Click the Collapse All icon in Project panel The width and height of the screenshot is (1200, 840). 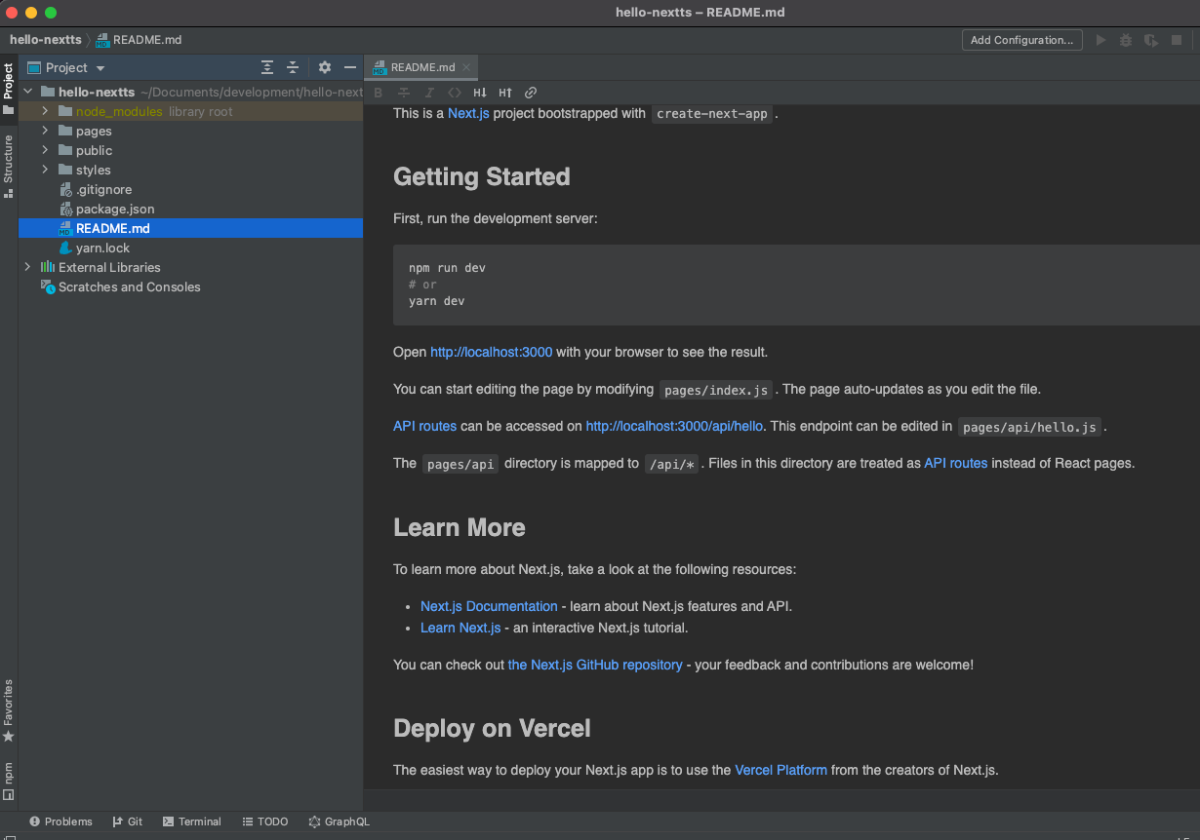293,67
